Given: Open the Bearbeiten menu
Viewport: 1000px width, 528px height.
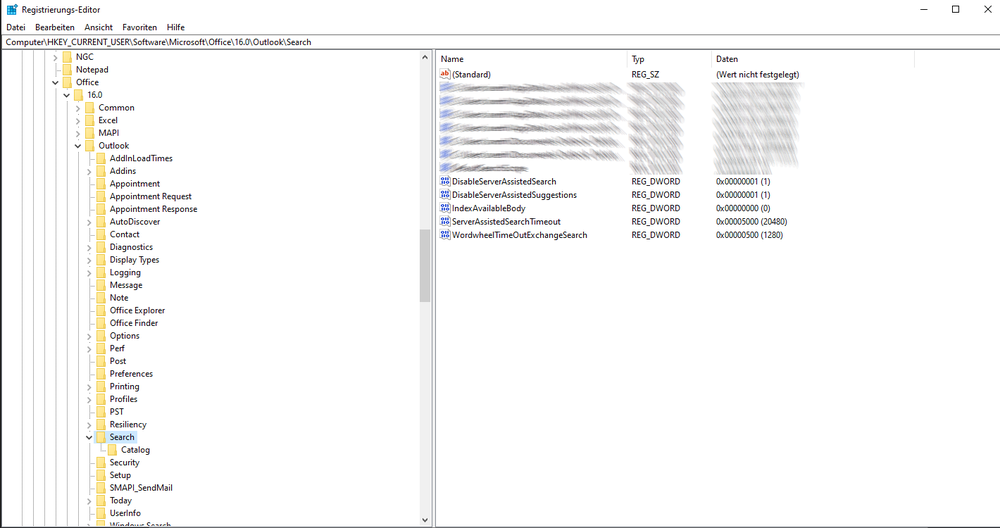Looking at the screenshot, I should click(x=55, y=27).
